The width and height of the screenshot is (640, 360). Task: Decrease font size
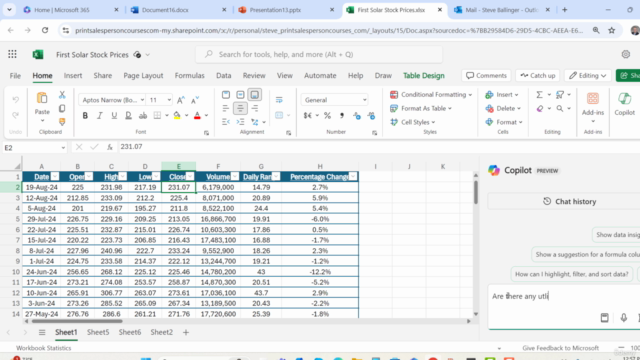tap(195, 100)
